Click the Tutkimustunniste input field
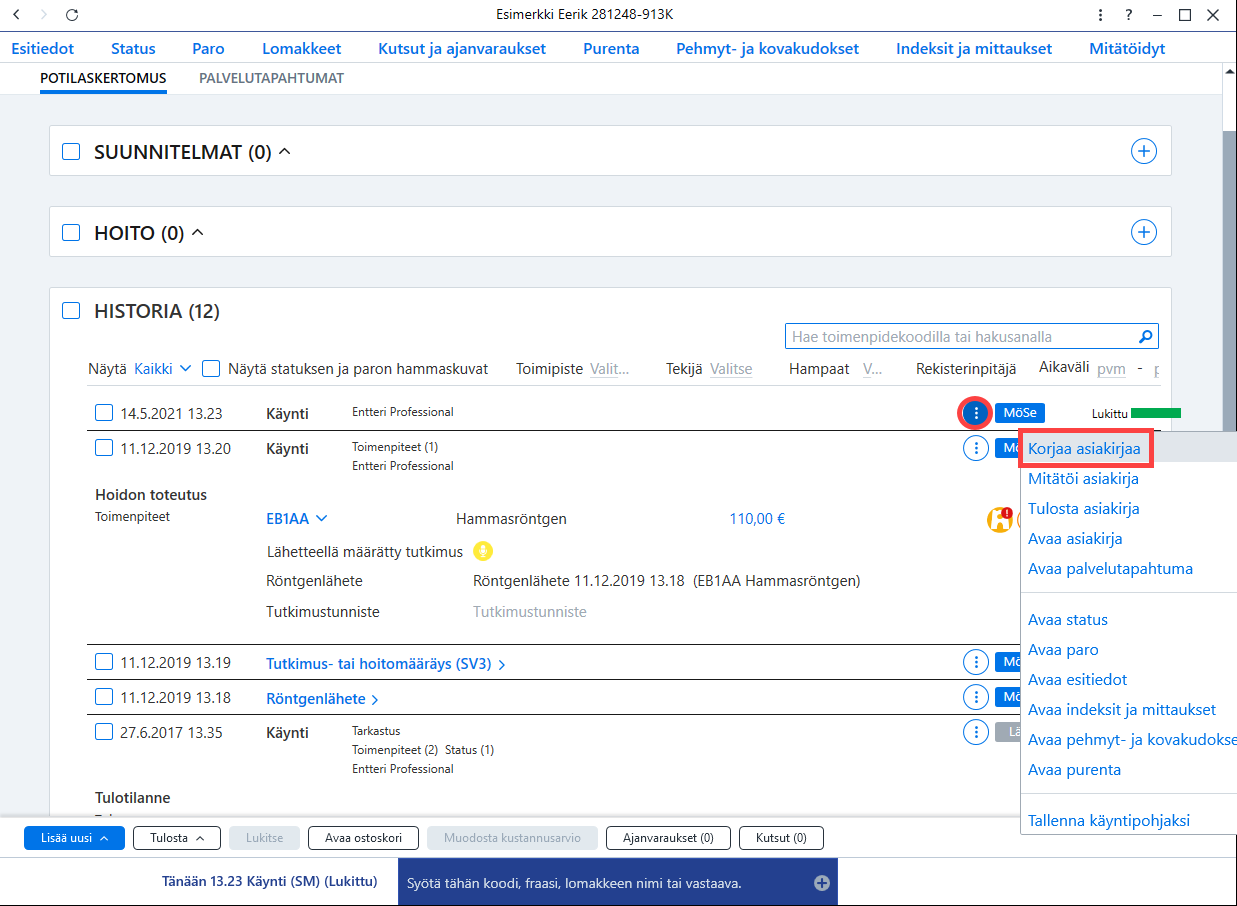 (530, 612)
